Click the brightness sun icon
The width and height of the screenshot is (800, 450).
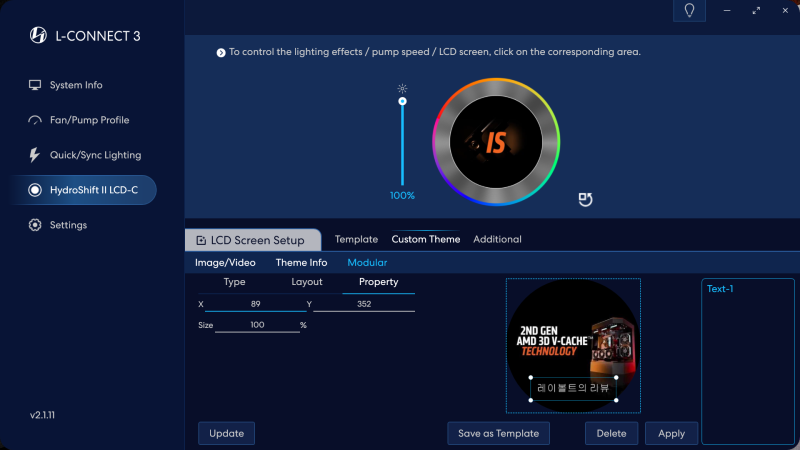point(403,88)
